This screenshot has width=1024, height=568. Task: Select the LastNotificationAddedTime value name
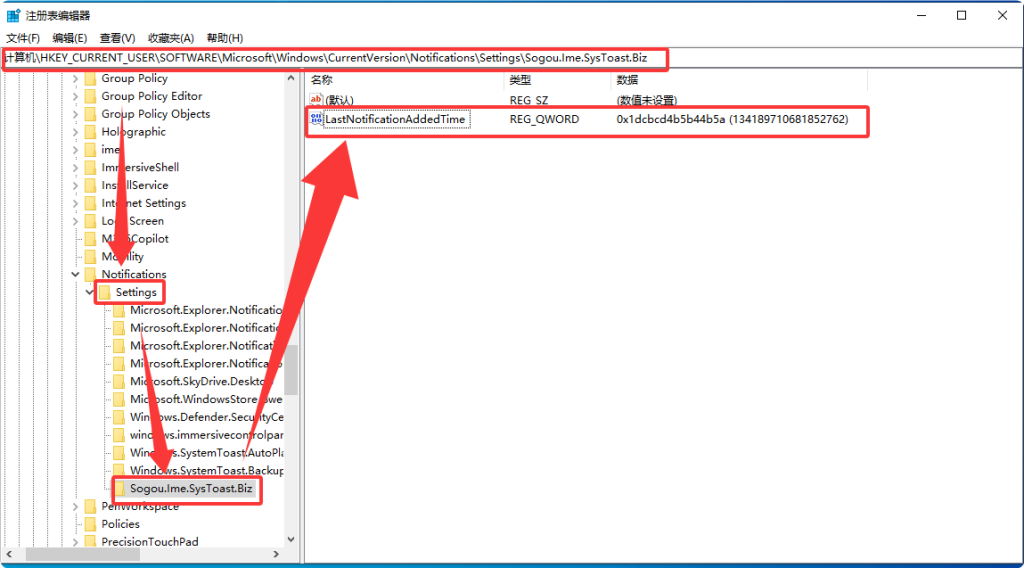point(396,119)
